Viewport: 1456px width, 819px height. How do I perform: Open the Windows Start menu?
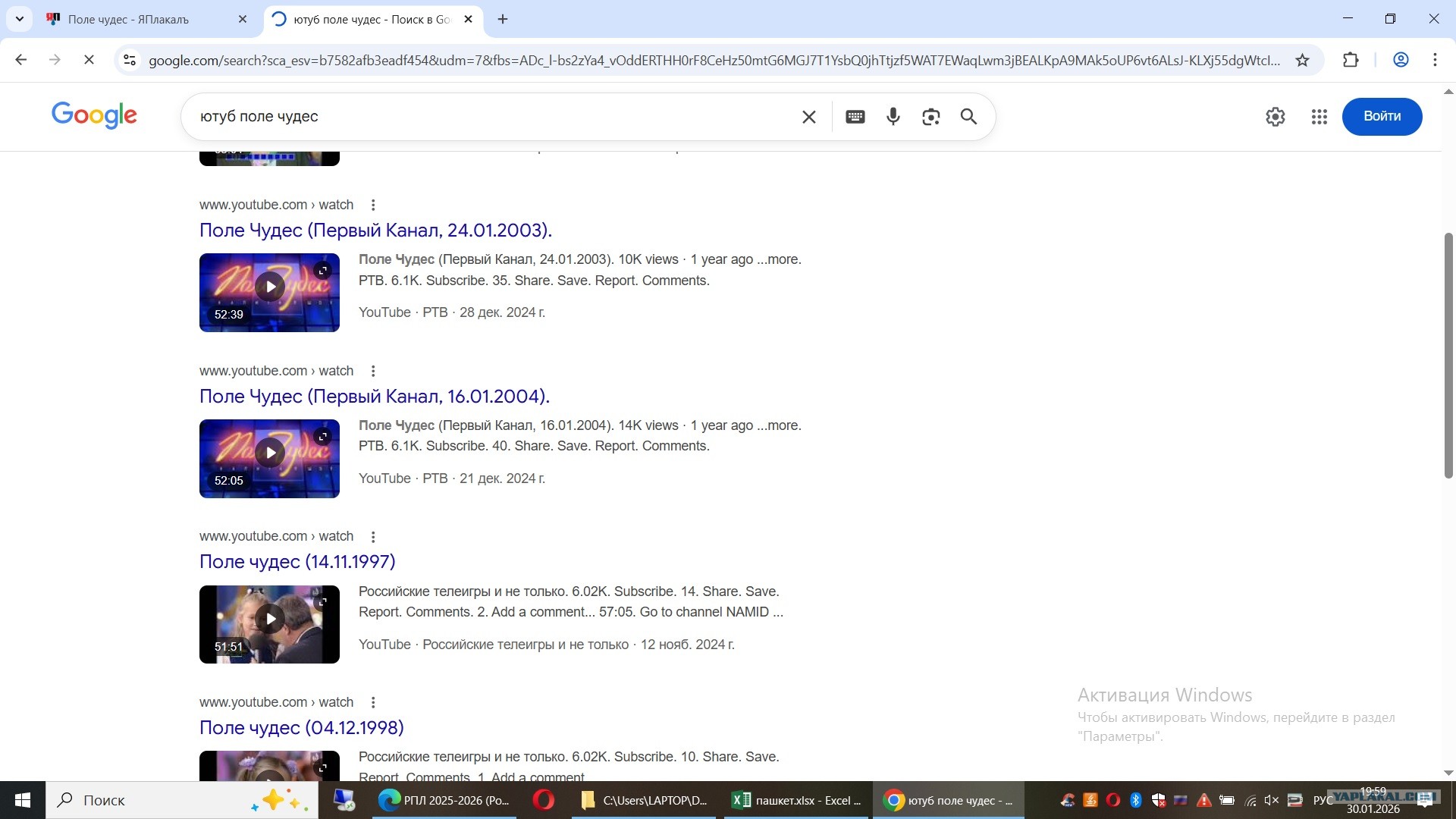[23, 800]
